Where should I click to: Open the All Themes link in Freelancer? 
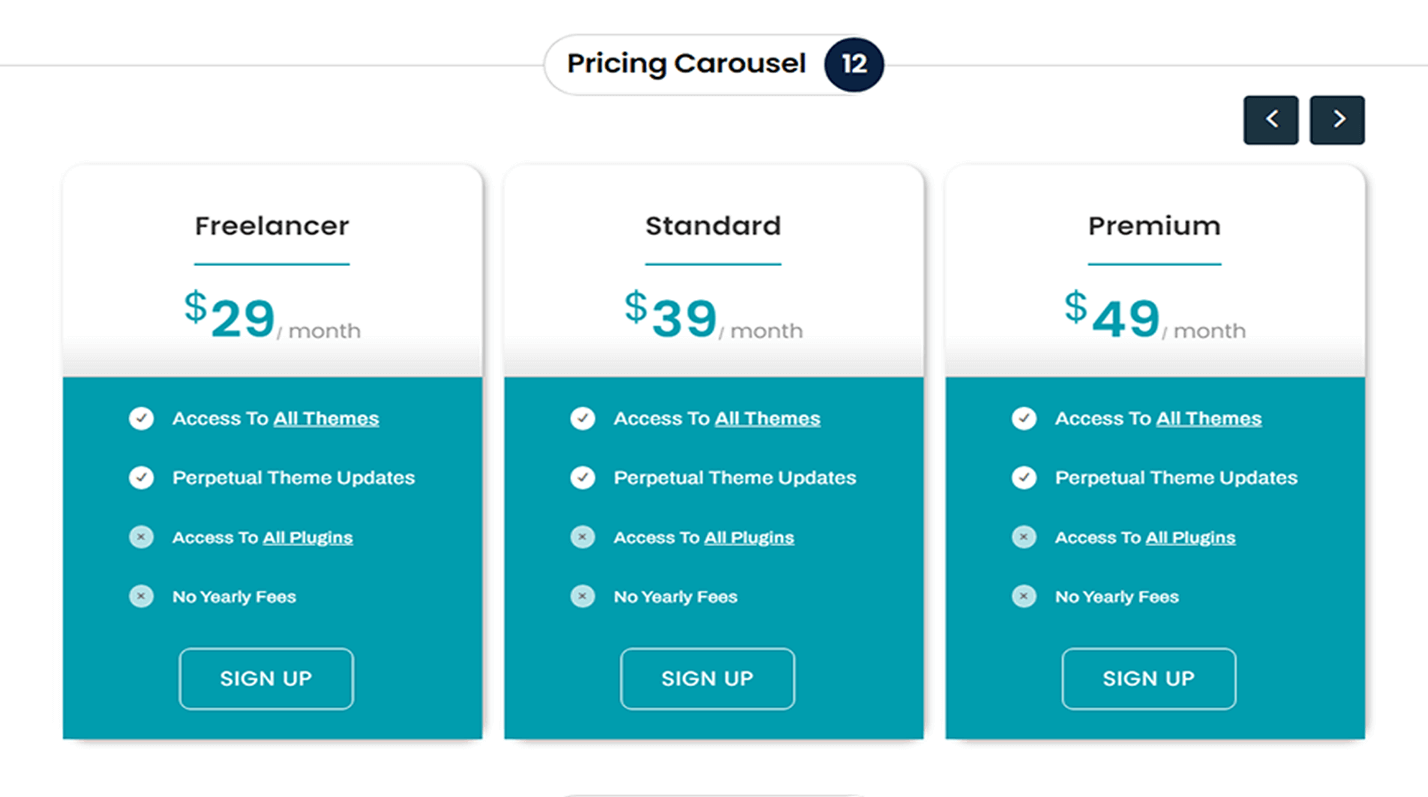click(326, 419)
